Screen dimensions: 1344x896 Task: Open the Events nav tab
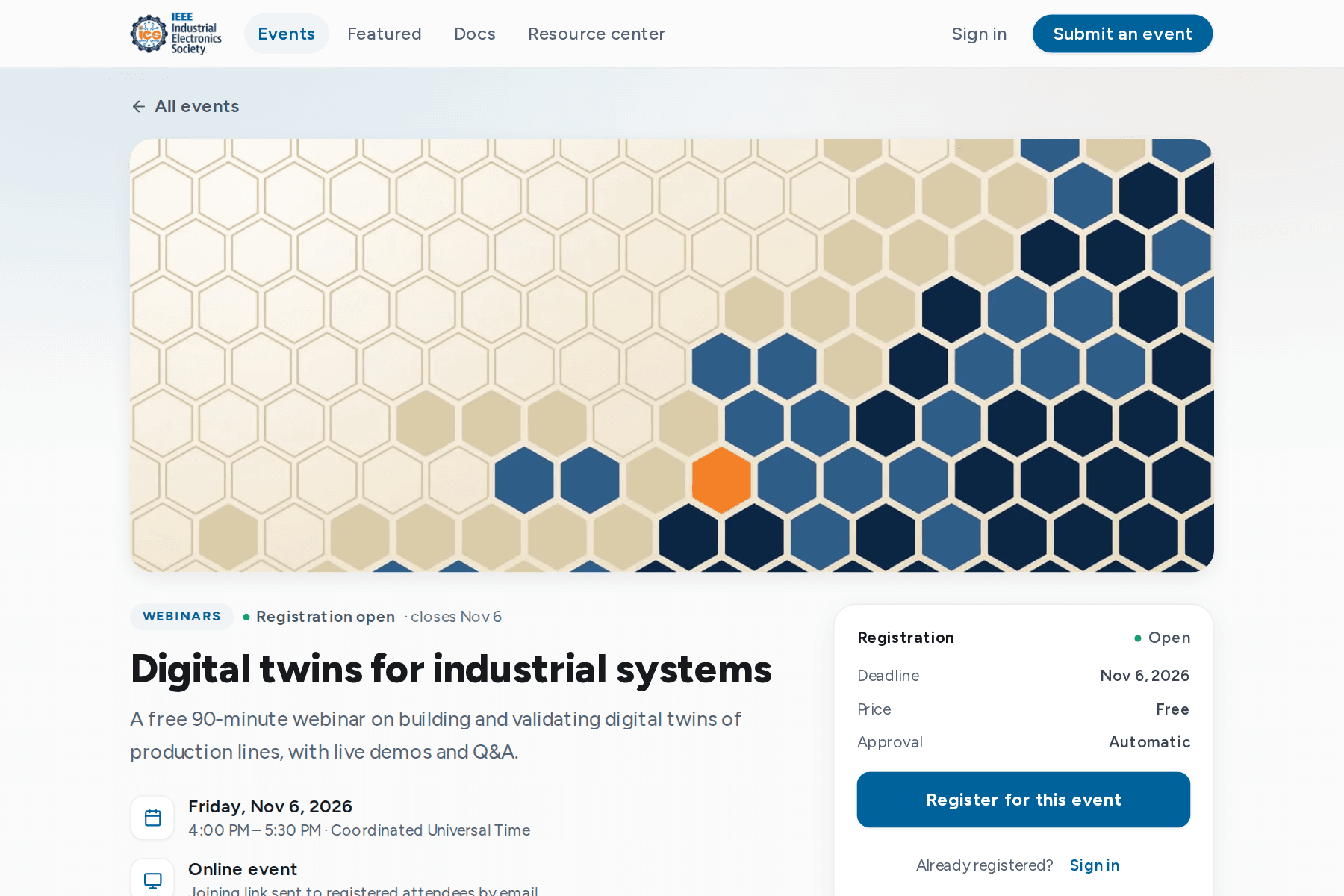[x=286, y=34]
